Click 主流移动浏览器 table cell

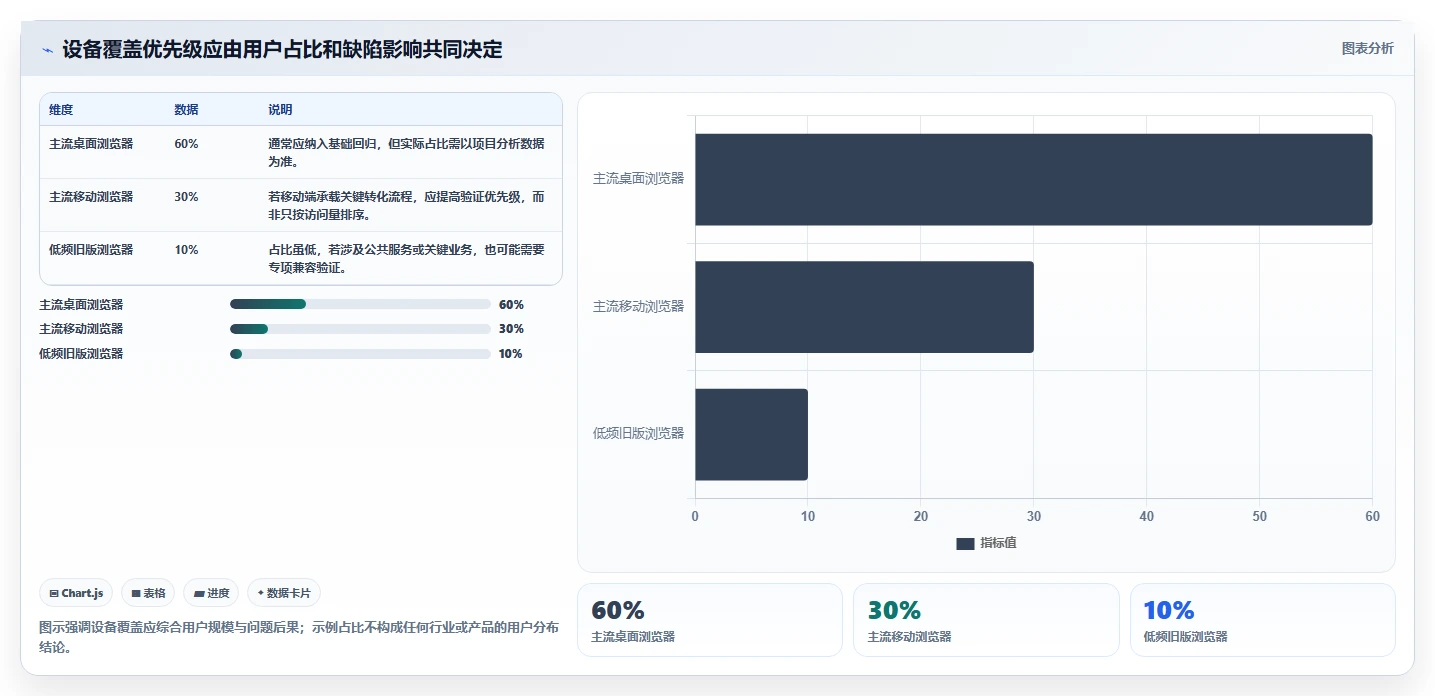click(x=91, y=197)
